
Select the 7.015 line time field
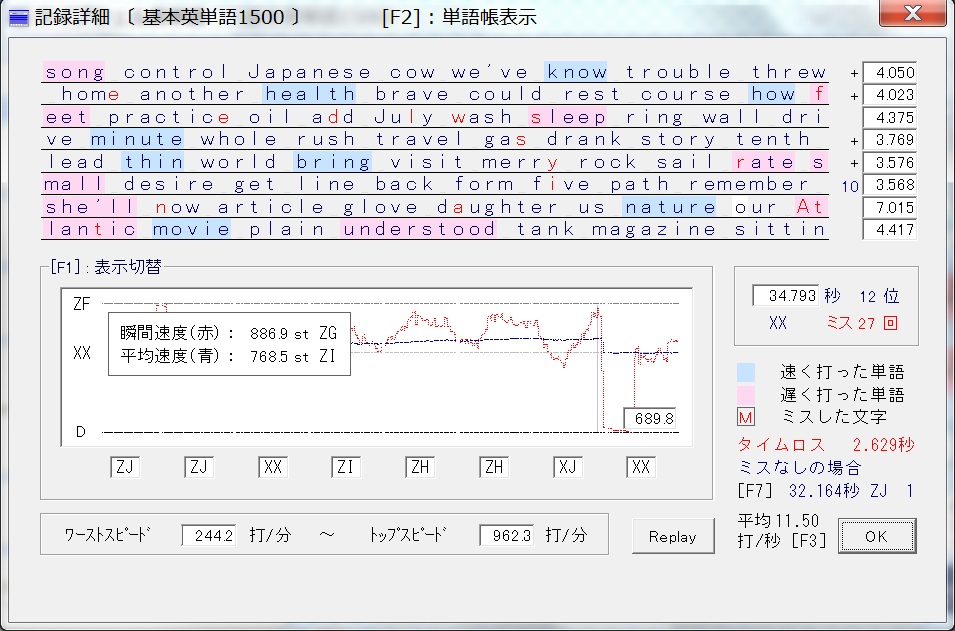point(889,207)
